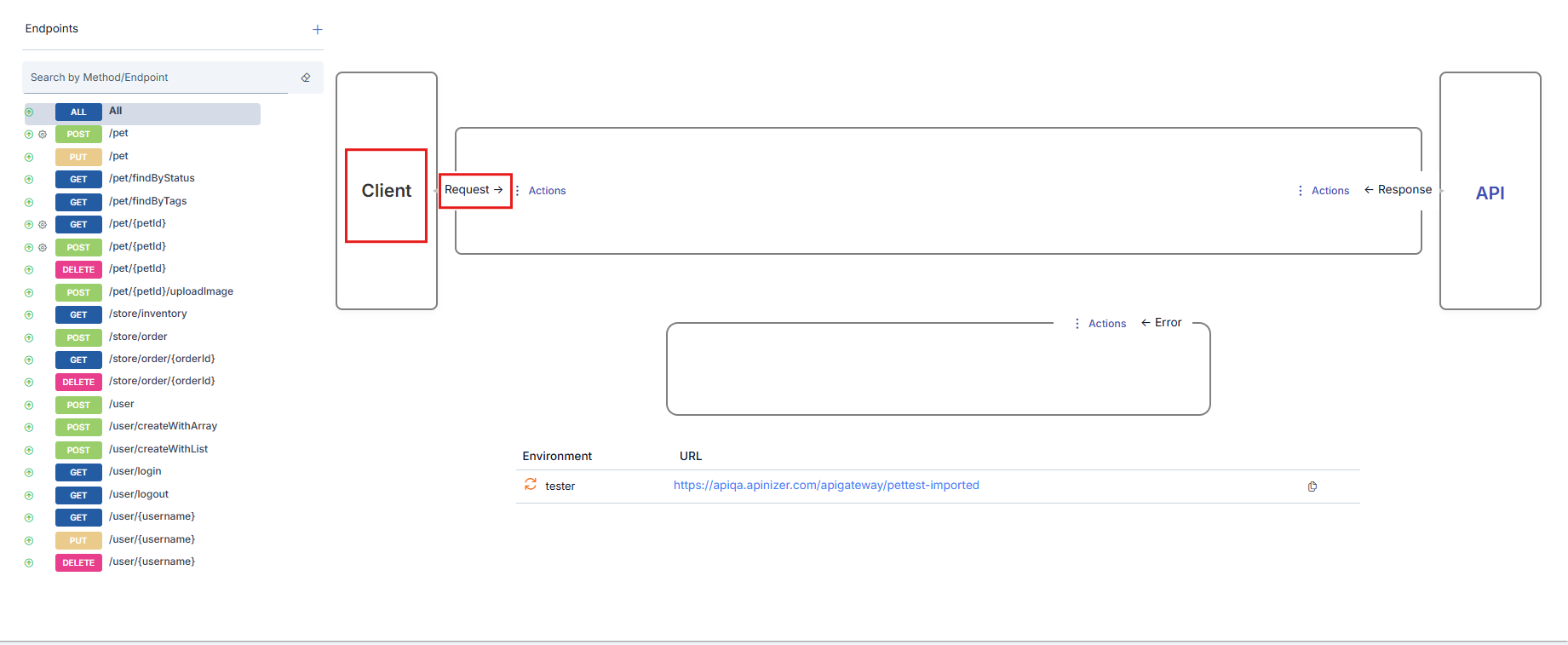Click the orange redeploy icon beside tester
Image resolution: width=1568 pixels, height=645 pixels.
531,485
